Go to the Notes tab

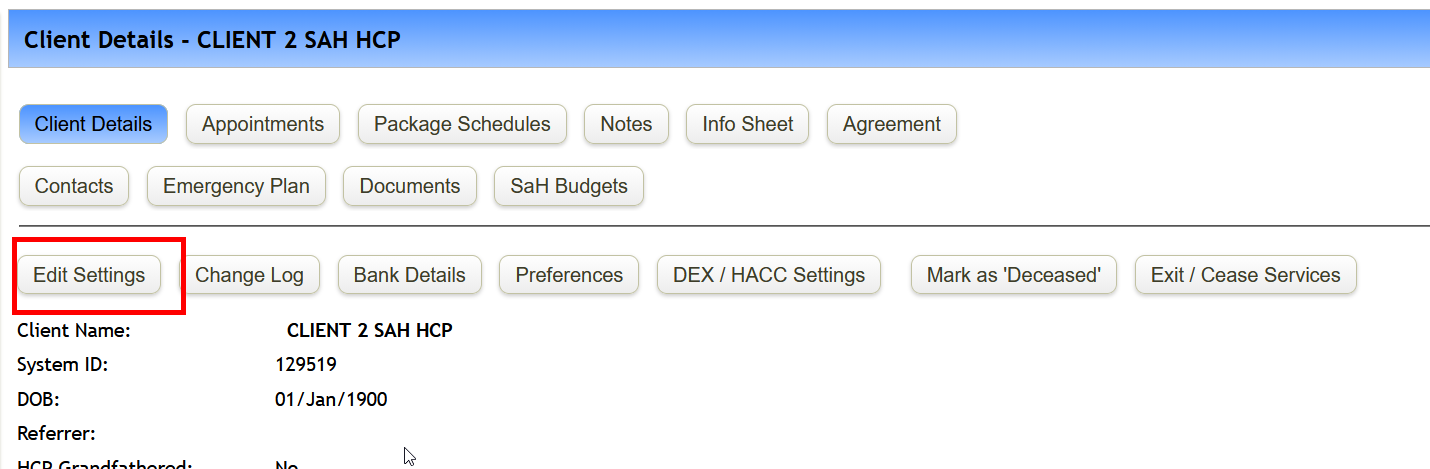(626, 125)
